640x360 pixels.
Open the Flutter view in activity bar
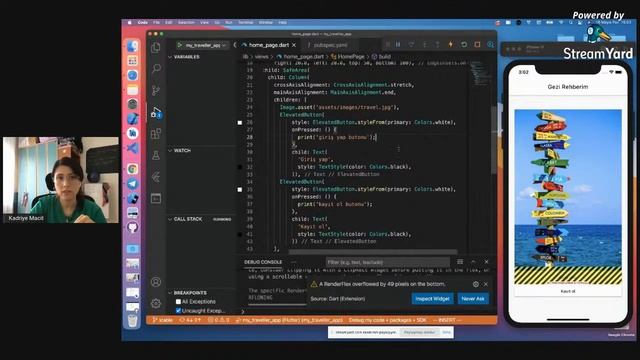(x=156, y=177)
